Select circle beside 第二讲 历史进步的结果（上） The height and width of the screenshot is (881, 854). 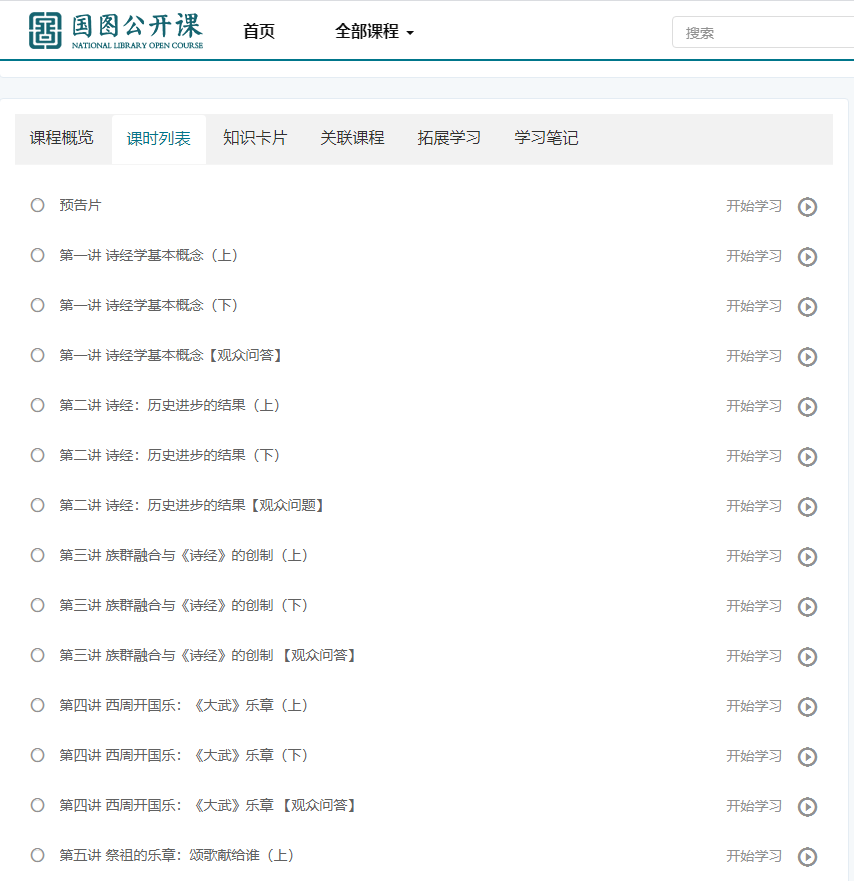[x=38, y=405]
